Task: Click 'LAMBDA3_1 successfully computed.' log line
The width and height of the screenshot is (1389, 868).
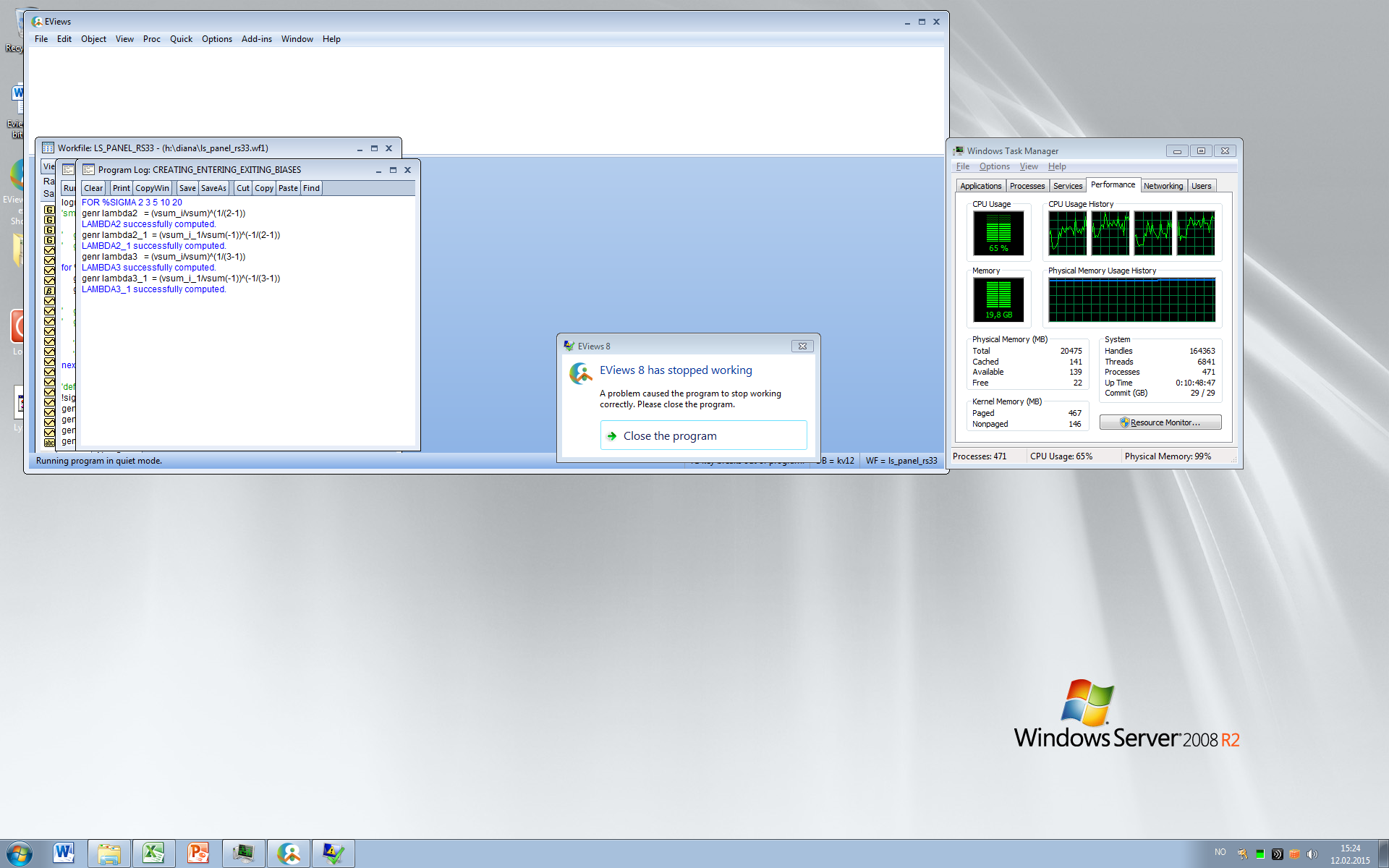Action: [153, 289]
